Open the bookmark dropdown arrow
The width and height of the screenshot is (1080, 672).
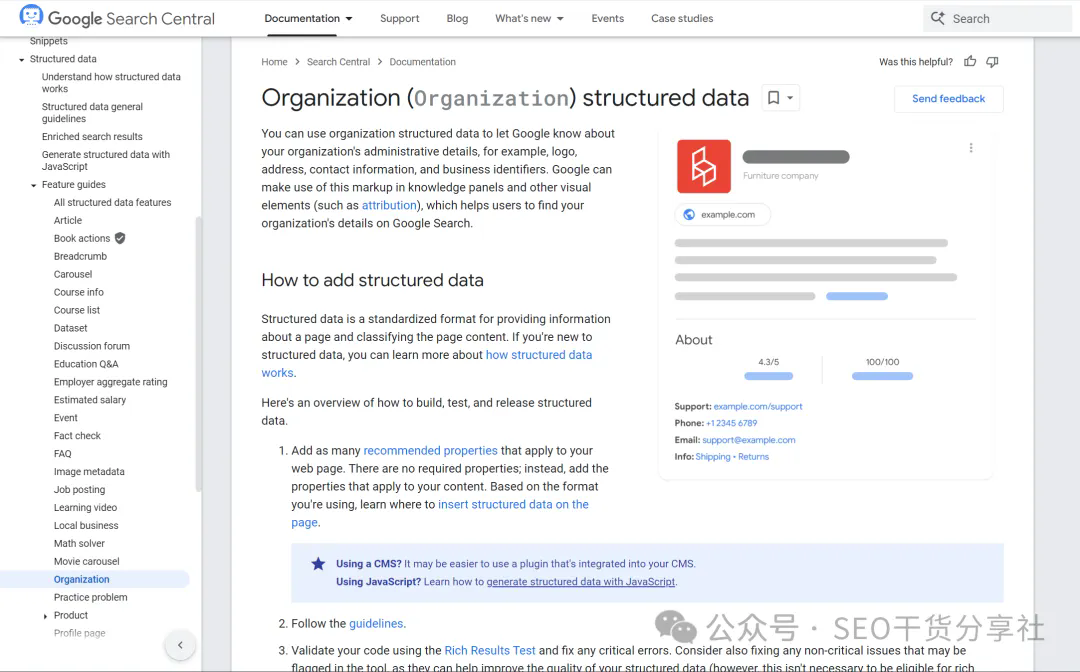[x=790, y=98]
